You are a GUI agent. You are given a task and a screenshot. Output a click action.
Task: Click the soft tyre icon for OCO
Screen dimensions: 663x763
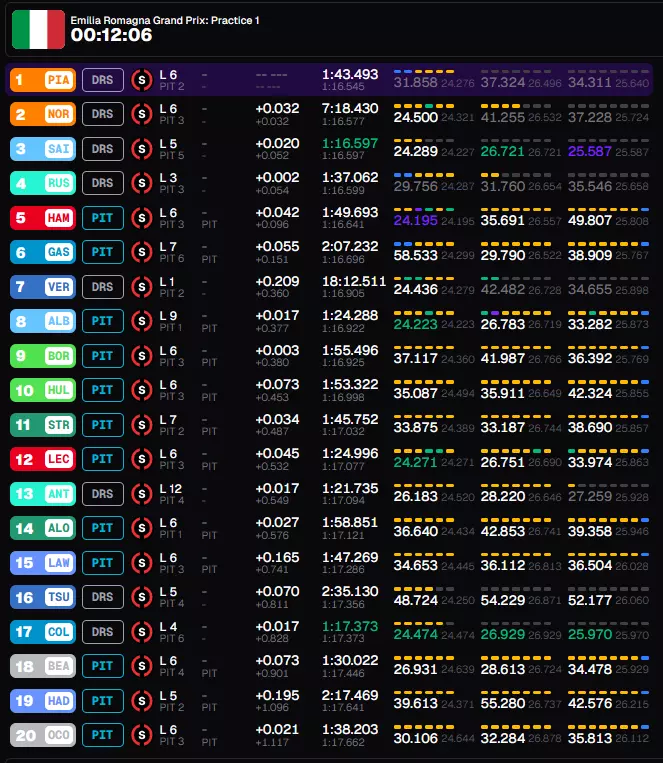pyautogui.click(x=142, y=735)
